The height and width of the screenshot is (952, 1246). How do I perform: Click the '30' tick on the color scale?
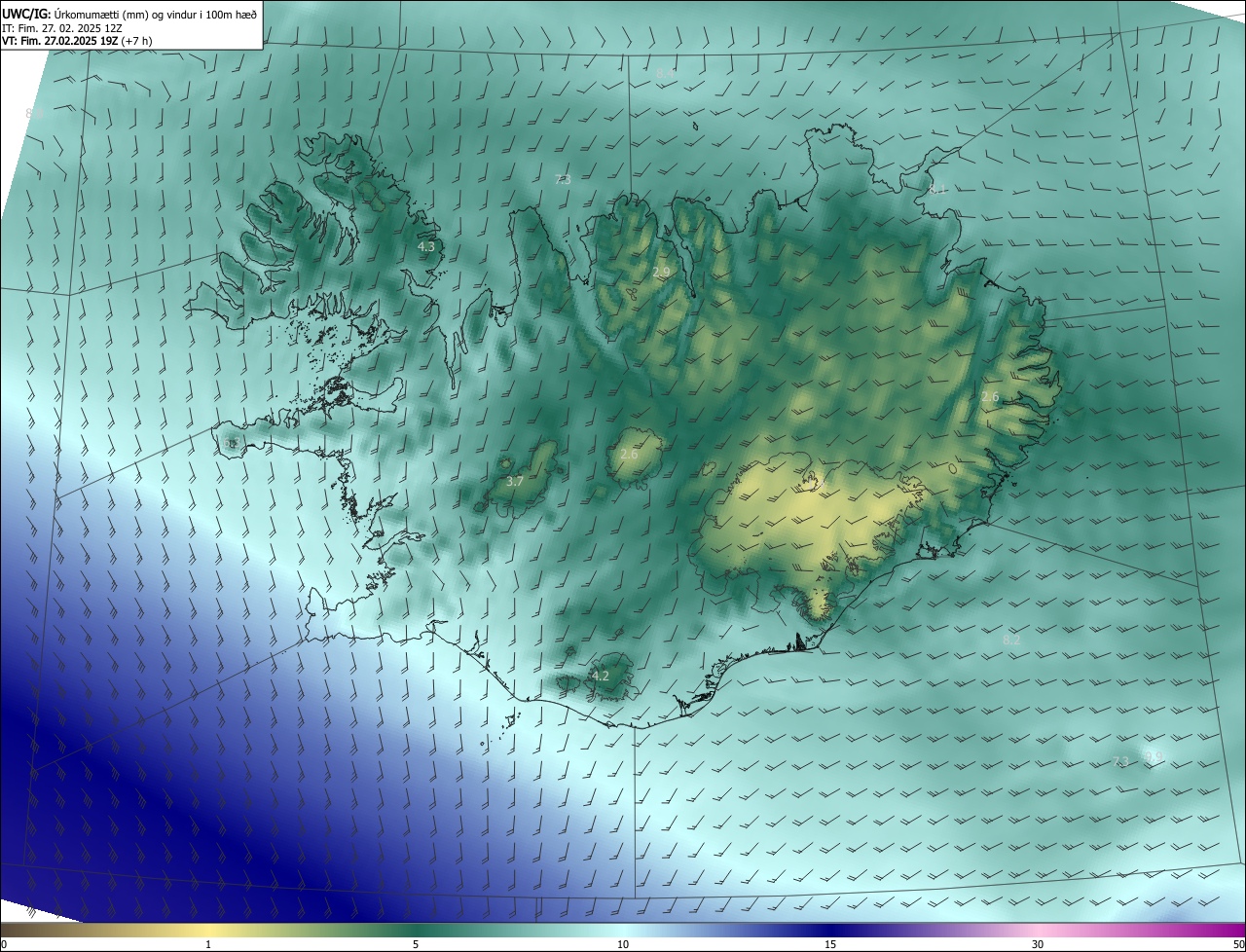[x=1038, y=944]
